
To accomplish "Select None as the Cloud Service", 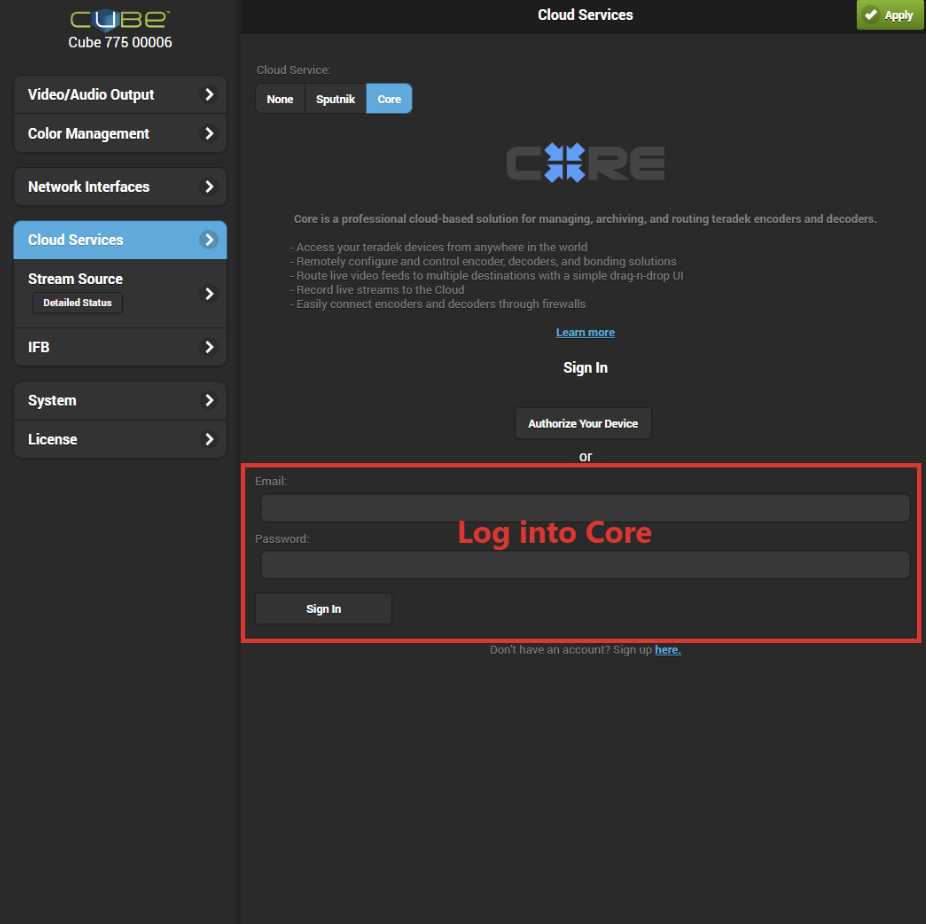I will [279, 98].
